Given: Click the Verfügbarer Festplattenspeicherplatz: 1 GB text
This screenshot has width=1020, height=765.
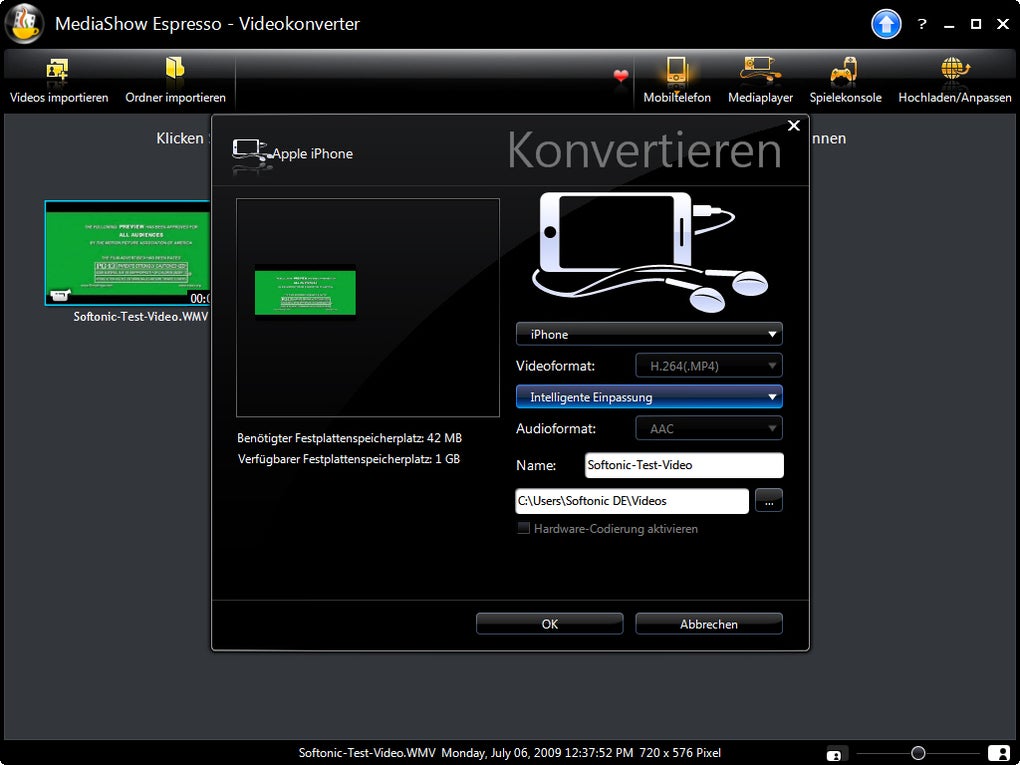Looking at the screenshot, I should point(349,459).
